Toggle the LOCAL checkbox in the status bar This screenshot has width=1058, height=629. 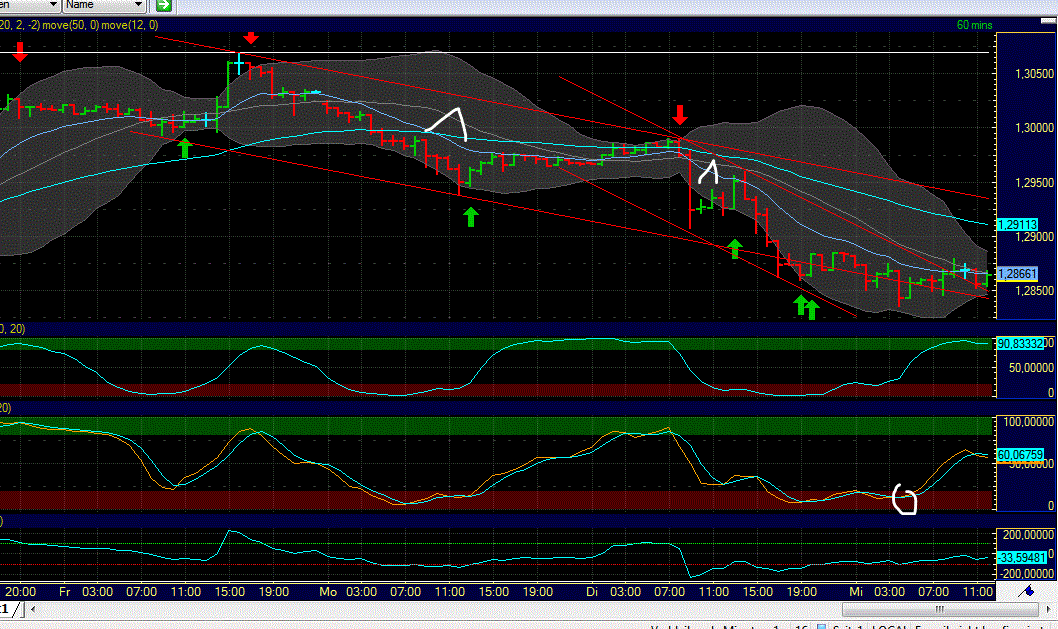coord(821,624)
